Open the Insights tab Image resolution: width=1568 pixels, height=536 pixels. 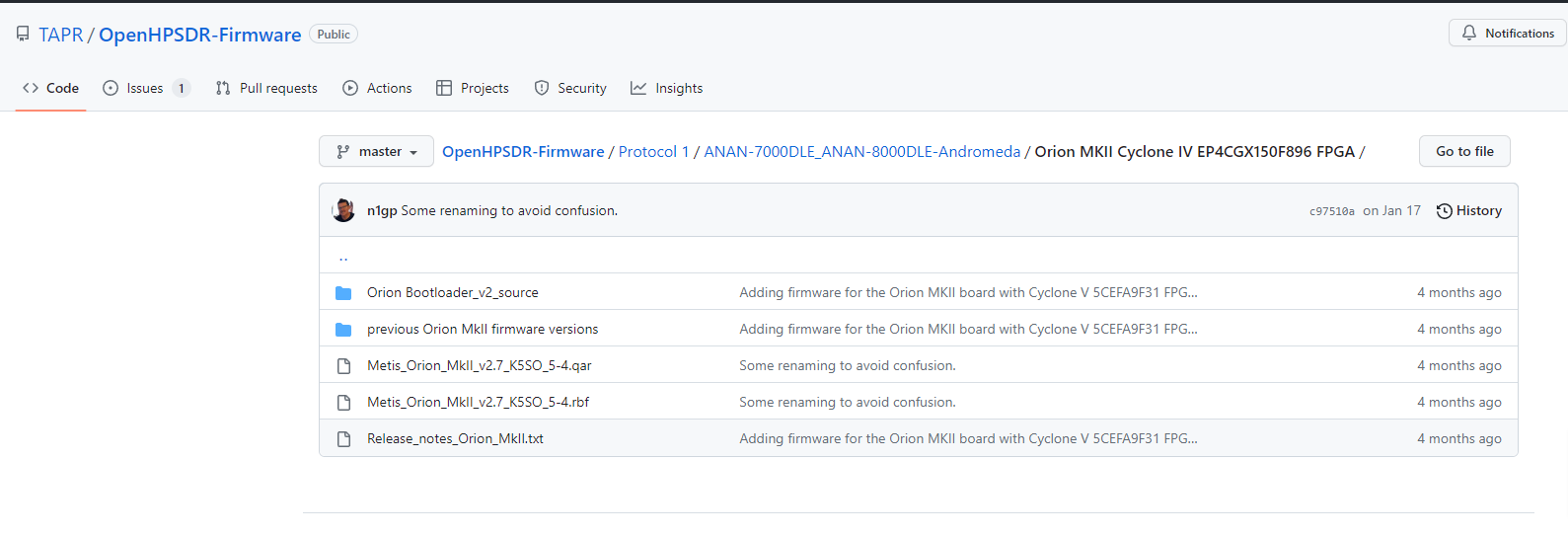(667, 88)
